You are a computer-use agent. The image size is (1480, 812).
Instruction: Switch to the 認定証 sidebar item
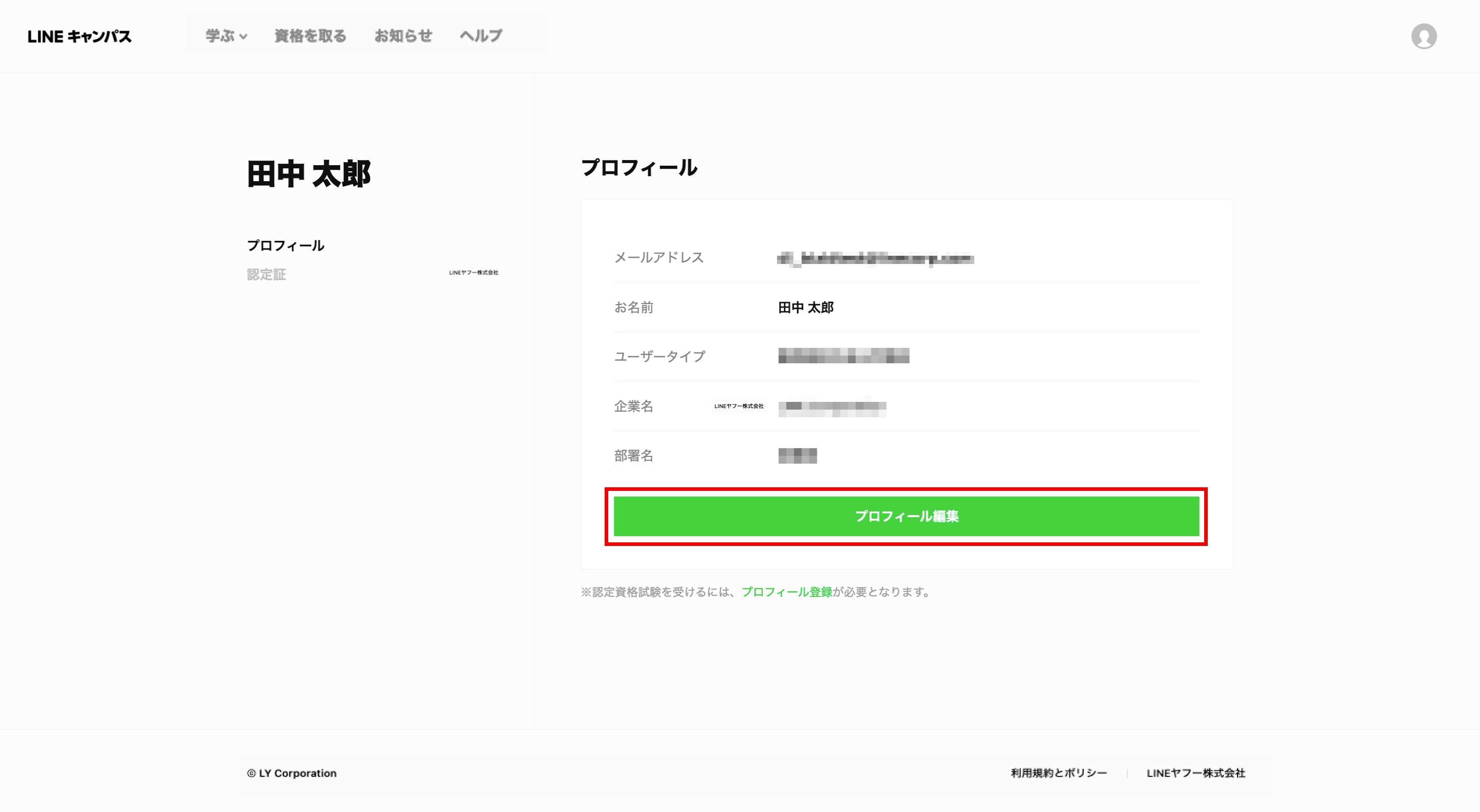(266, 275)
